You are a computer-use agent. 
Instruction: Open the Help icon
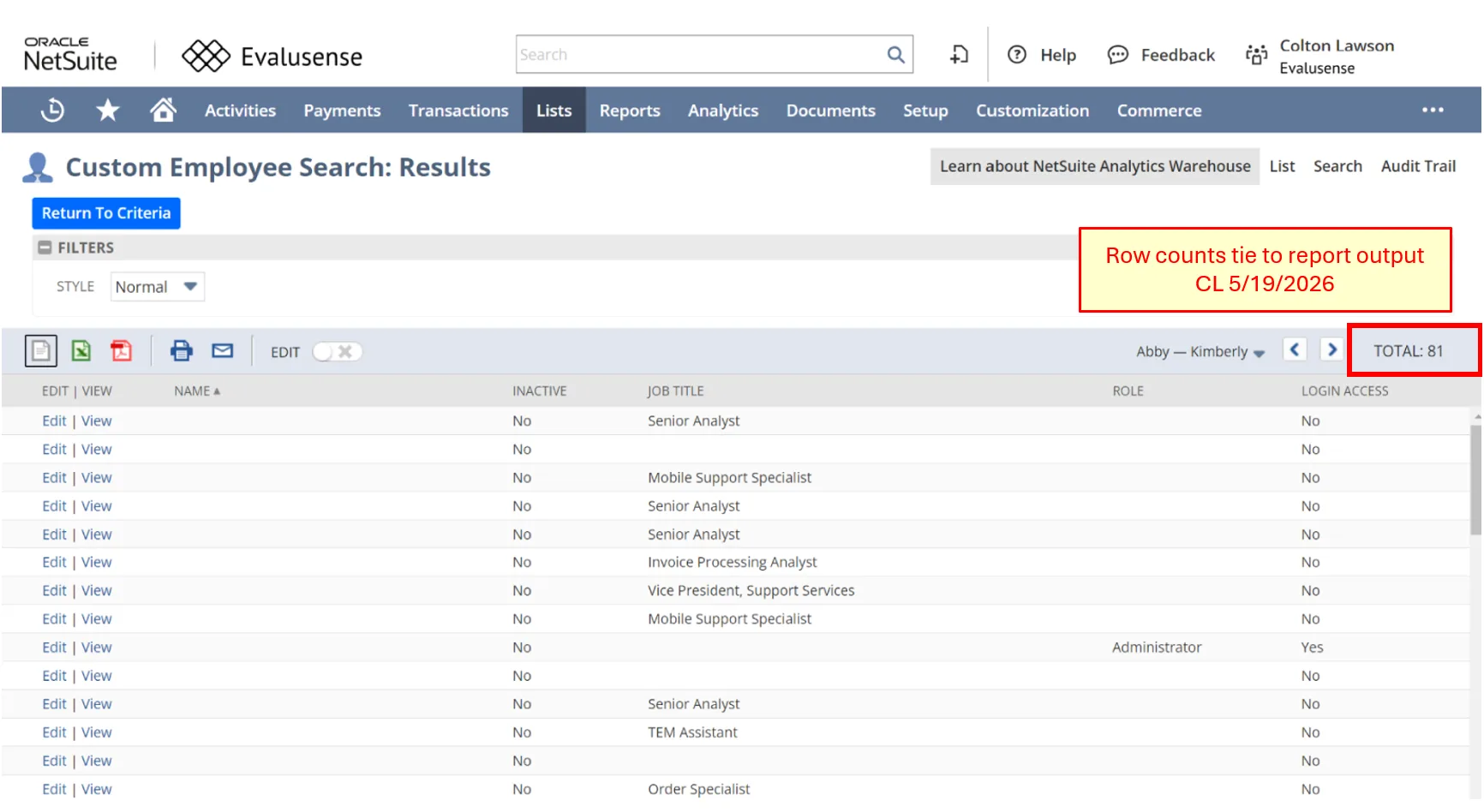(x=1017, y=55)
